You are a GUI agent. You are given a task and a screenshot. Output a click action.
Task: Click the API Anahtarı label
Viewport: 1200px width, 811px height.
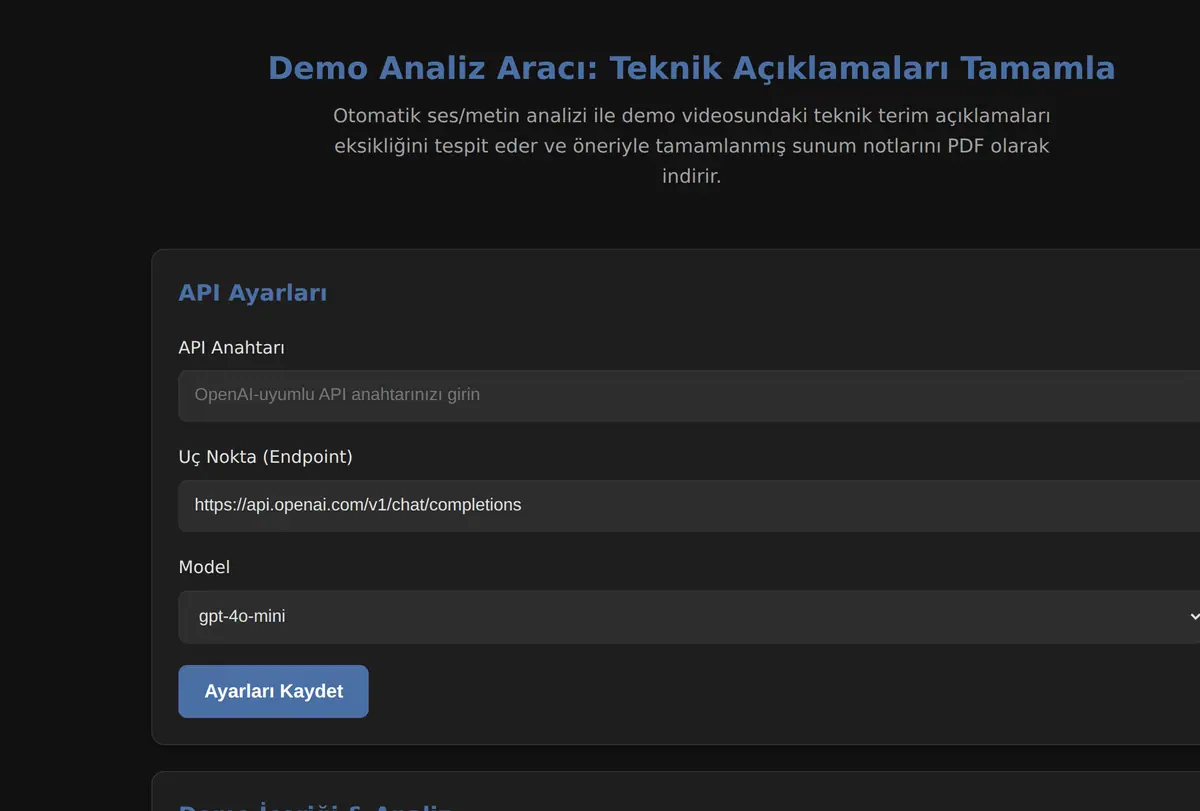(x=232, y=347)
